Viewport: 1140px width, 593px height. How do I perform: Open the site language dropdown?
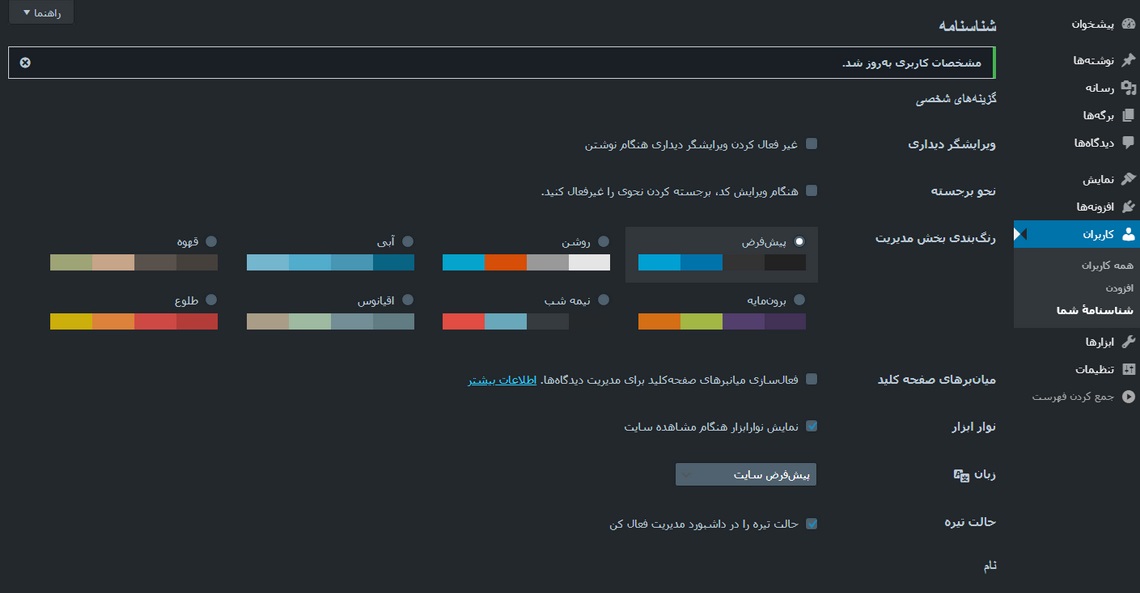(746, 475)
